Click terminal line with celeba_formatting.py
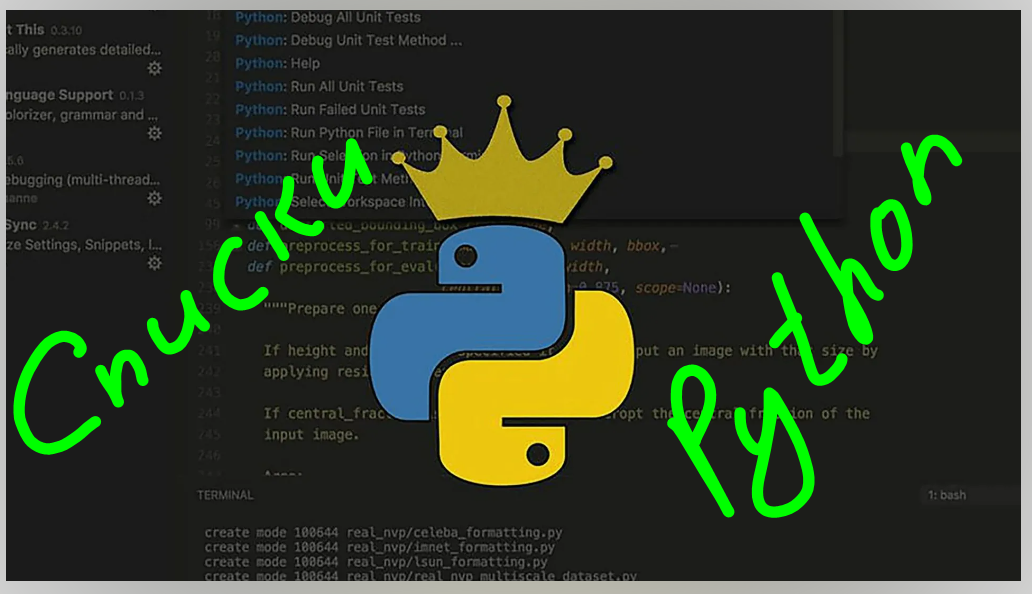The image size is (1032, 594). 383,532
